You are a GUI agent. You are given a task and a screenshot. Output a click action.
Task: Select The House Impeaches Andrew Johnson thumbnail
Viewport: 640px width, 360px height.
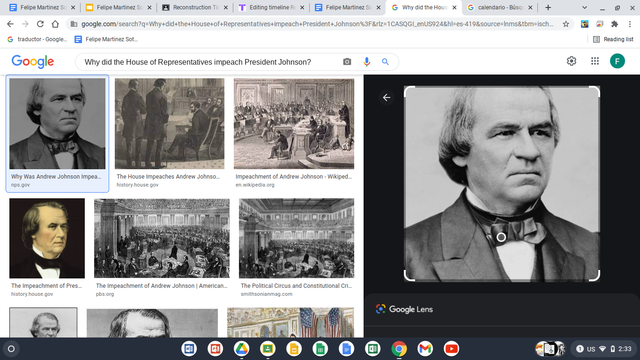tap(169, 124)
